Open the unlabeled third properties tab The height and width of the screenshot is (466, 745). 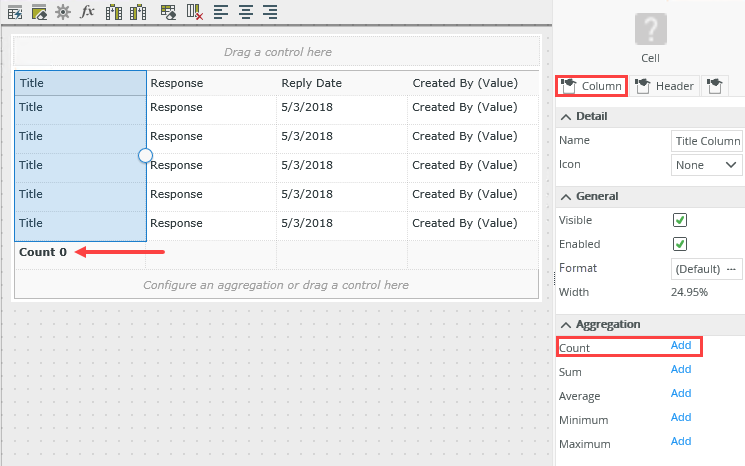[715, 86]
